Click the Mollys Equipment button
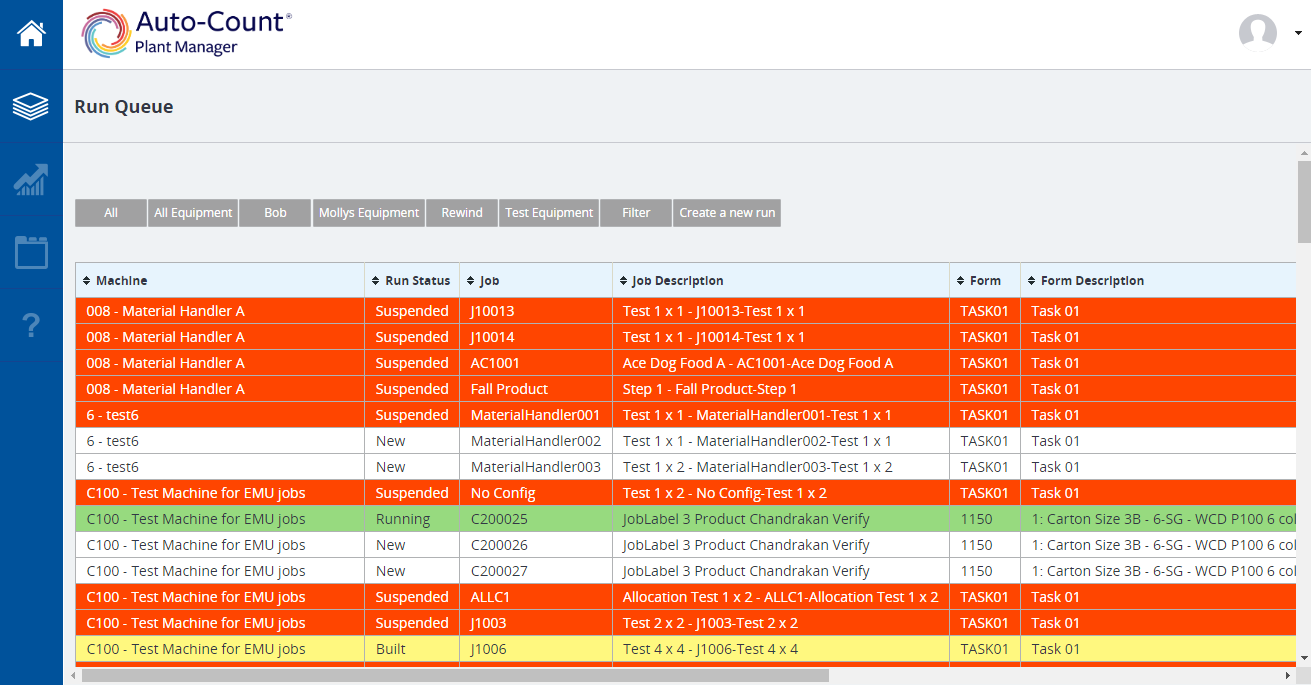Viewport: 1311px width, 685px height. pos(368,212)
